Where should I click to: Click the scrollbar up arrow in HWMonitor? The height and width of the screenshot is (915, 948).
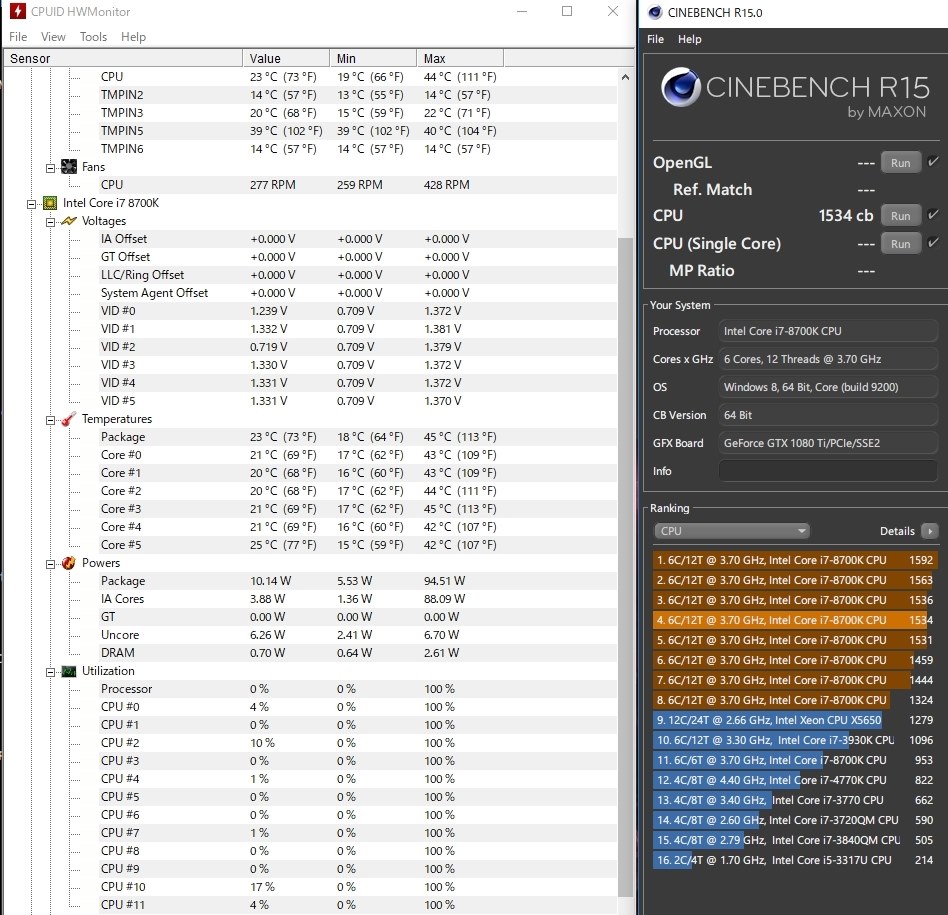625,77
